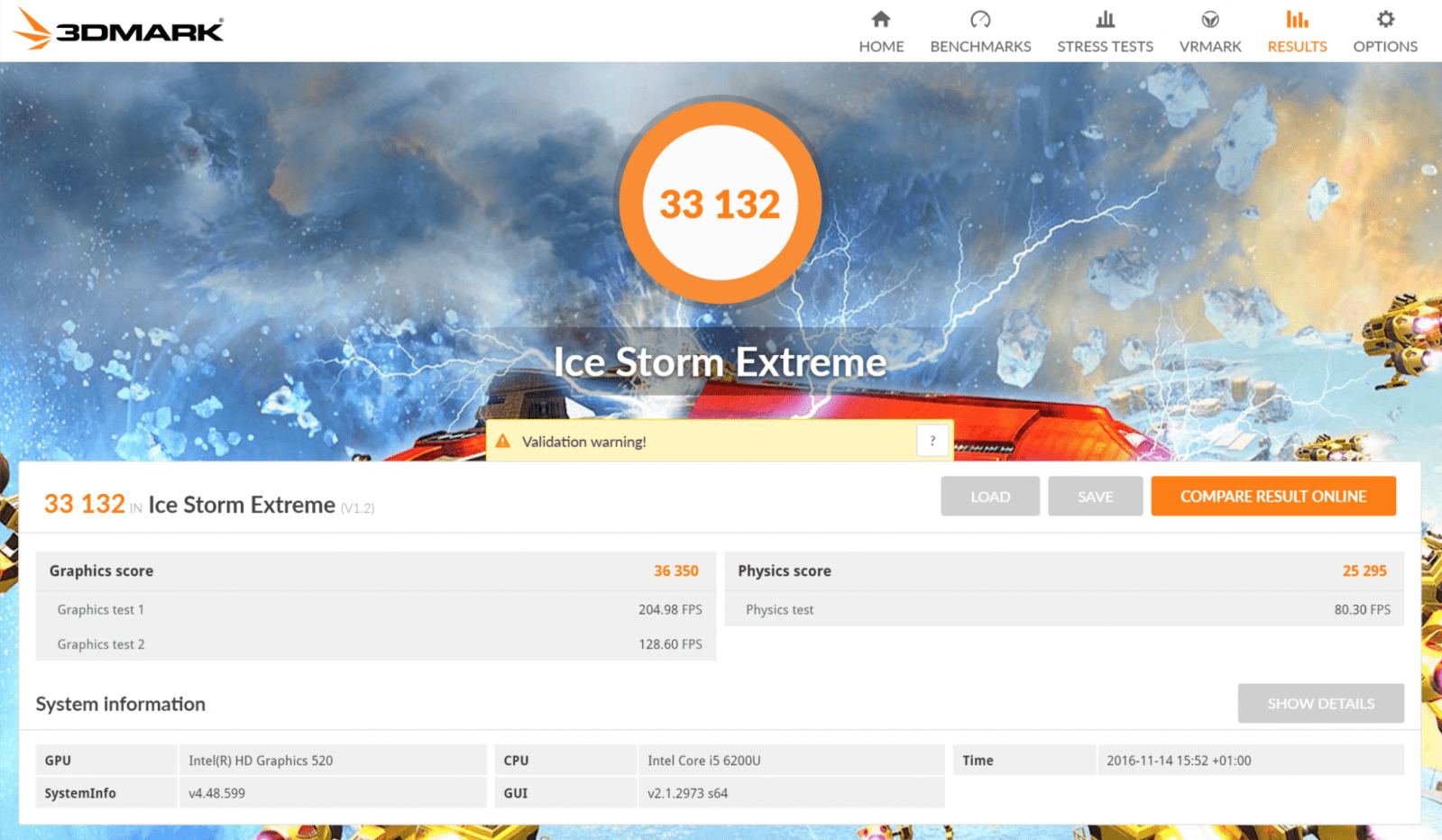This screenshot has height=840, width=1442.
Task: Click the Graphics score value 36 350
Action: pyautogui.click(x=676, y=571)
